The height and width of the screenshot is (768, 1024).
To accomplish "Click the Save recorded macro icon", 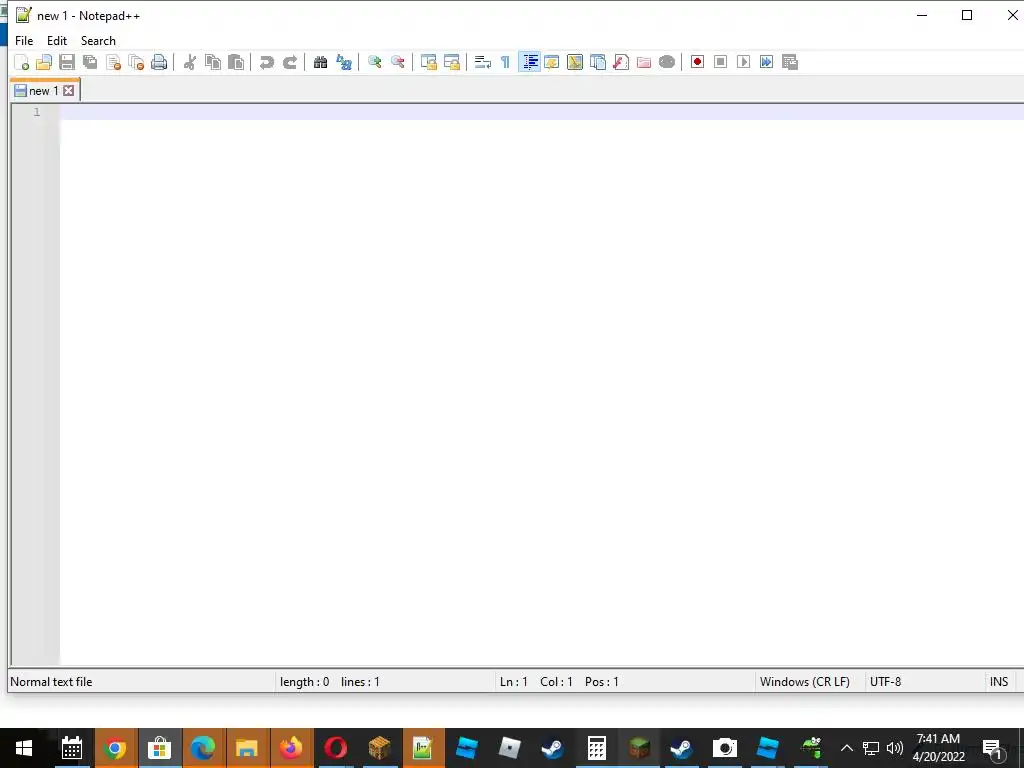I will coord(790,62).
